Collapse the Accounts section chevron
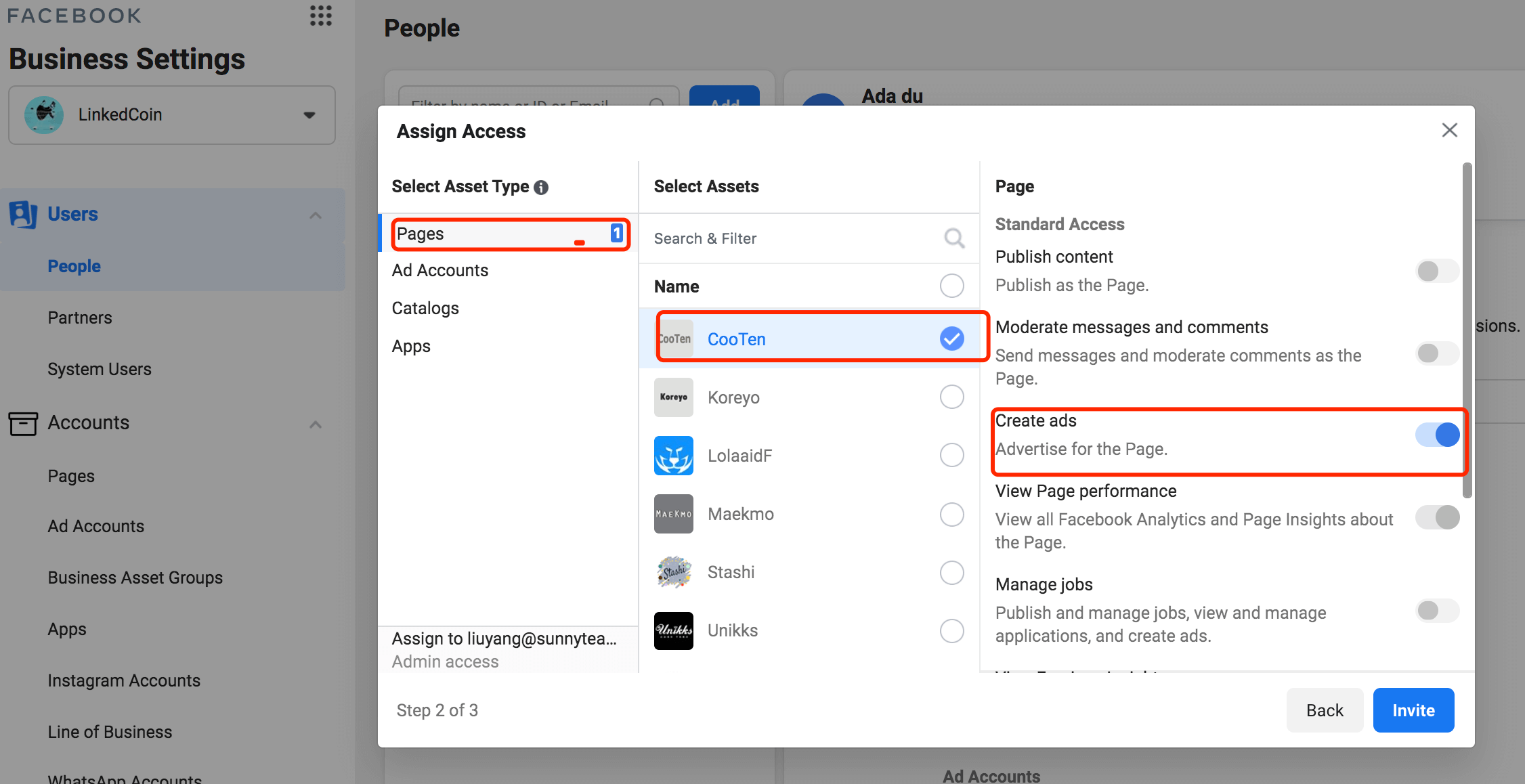This screenshot has height=784, width=1525. click(316, 424)
